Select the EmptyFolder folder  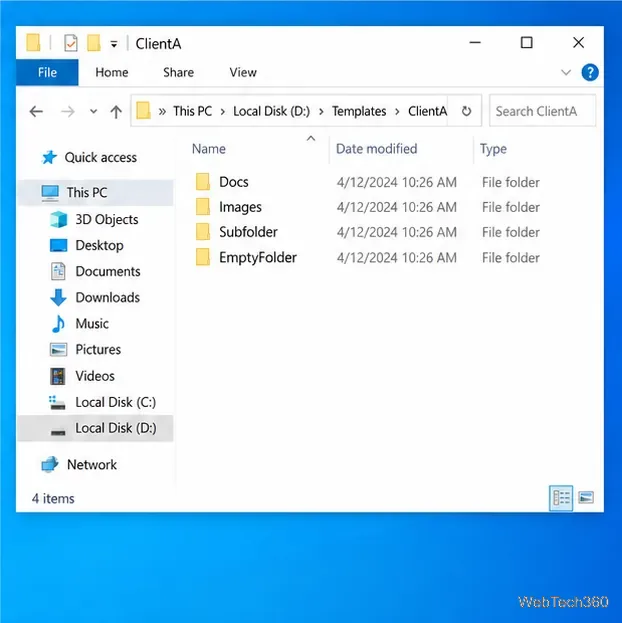[x=258, y=257]
